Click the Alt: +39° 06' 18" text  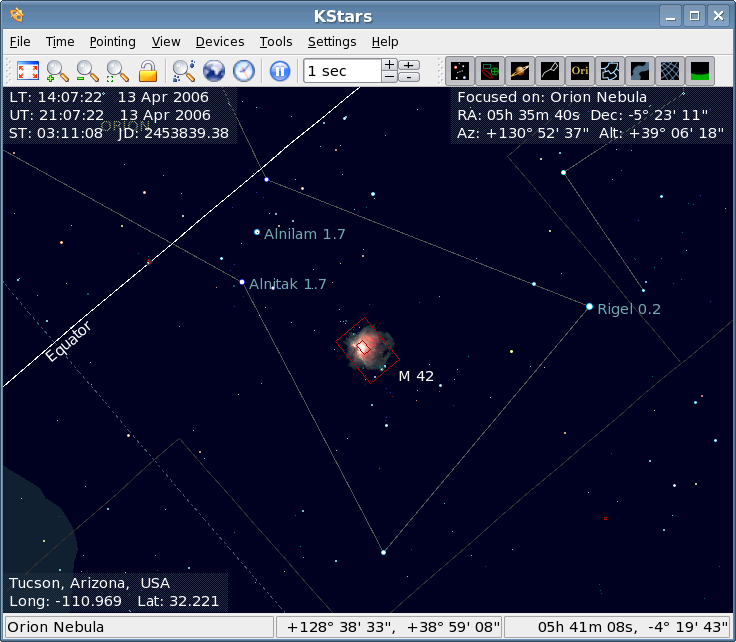click(661, 133)
